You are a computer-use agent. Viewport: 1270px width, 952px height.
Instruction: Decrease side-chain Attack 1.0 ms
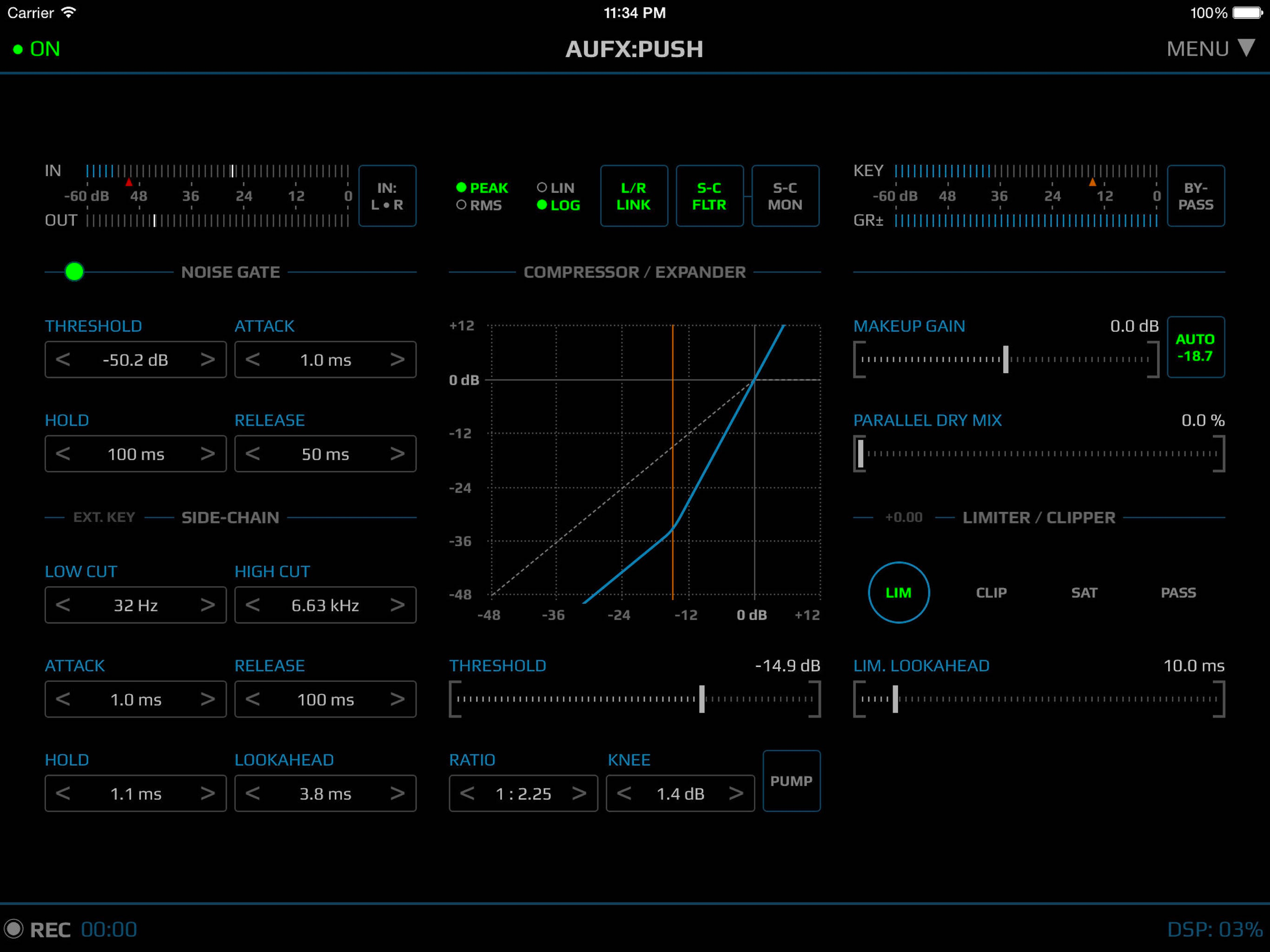pos(63,699)
